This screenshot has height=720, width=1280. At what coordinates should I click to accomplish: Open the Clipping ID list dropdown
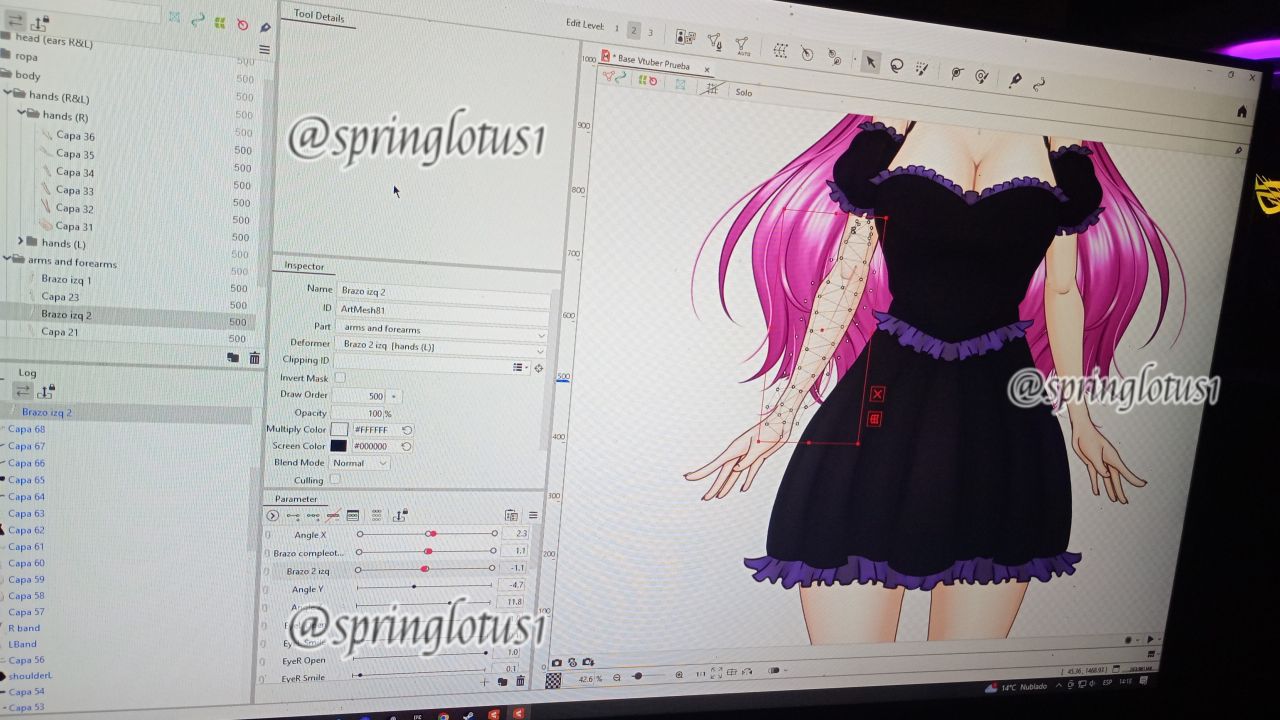click(520, 368)
